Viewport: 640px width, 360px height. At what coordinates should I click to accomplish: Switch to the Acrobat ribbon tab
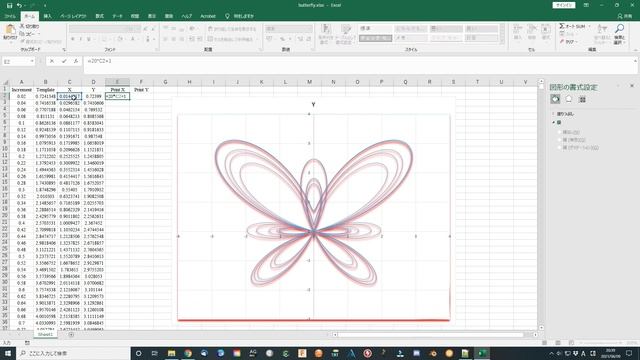[x=208, y=16]
